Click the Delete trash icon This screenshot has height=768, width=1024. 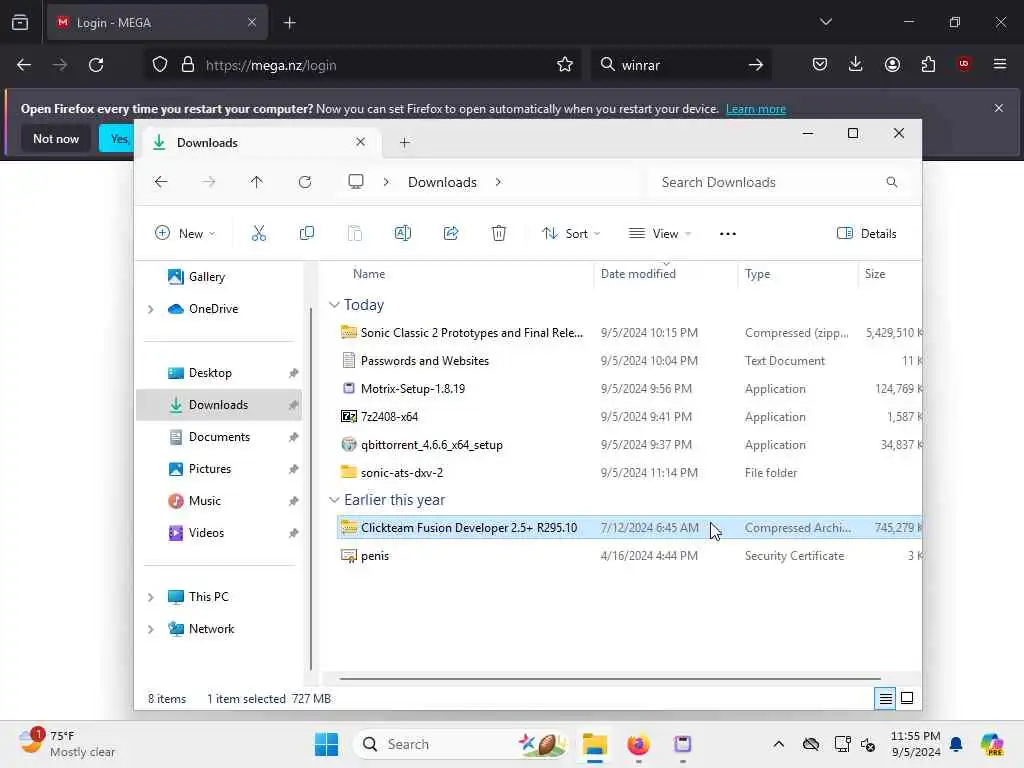pos(498,233)
